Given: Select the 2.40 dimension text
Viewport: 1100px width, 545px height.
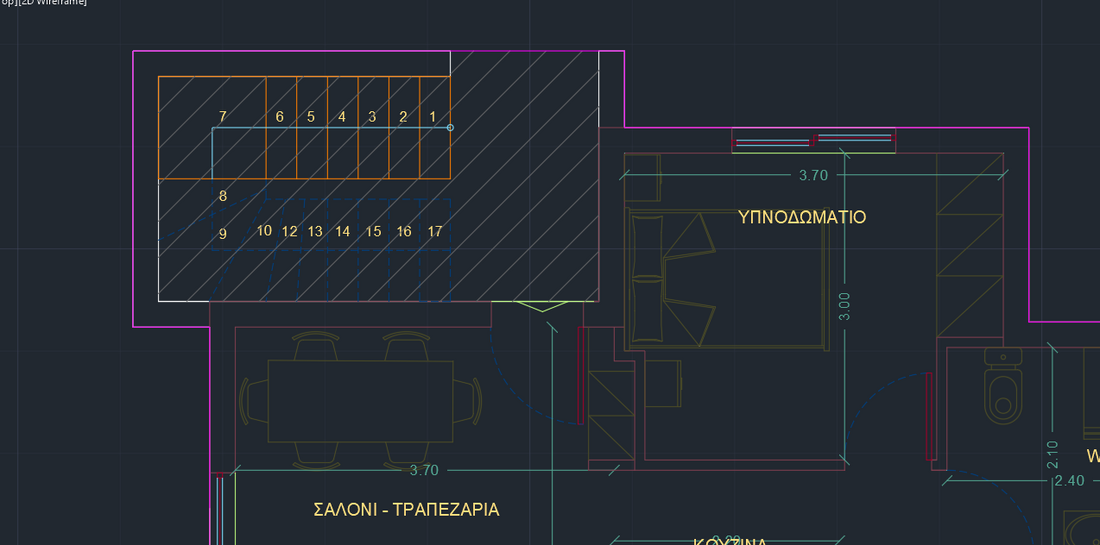Looking at the screenshot, I should (1069, 481).
